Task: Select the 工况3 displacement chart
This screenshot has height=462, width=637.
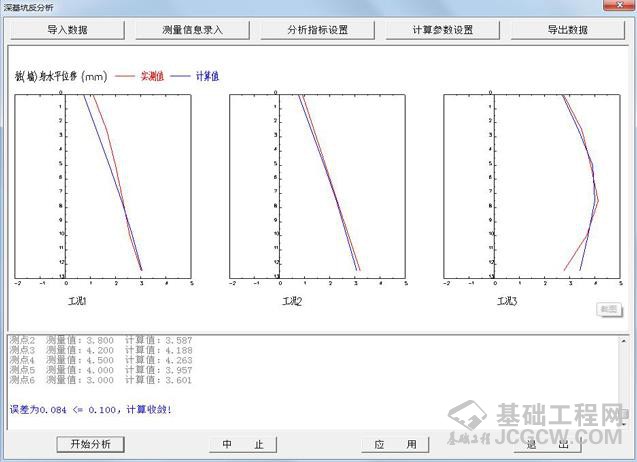Action: point(531,185)
